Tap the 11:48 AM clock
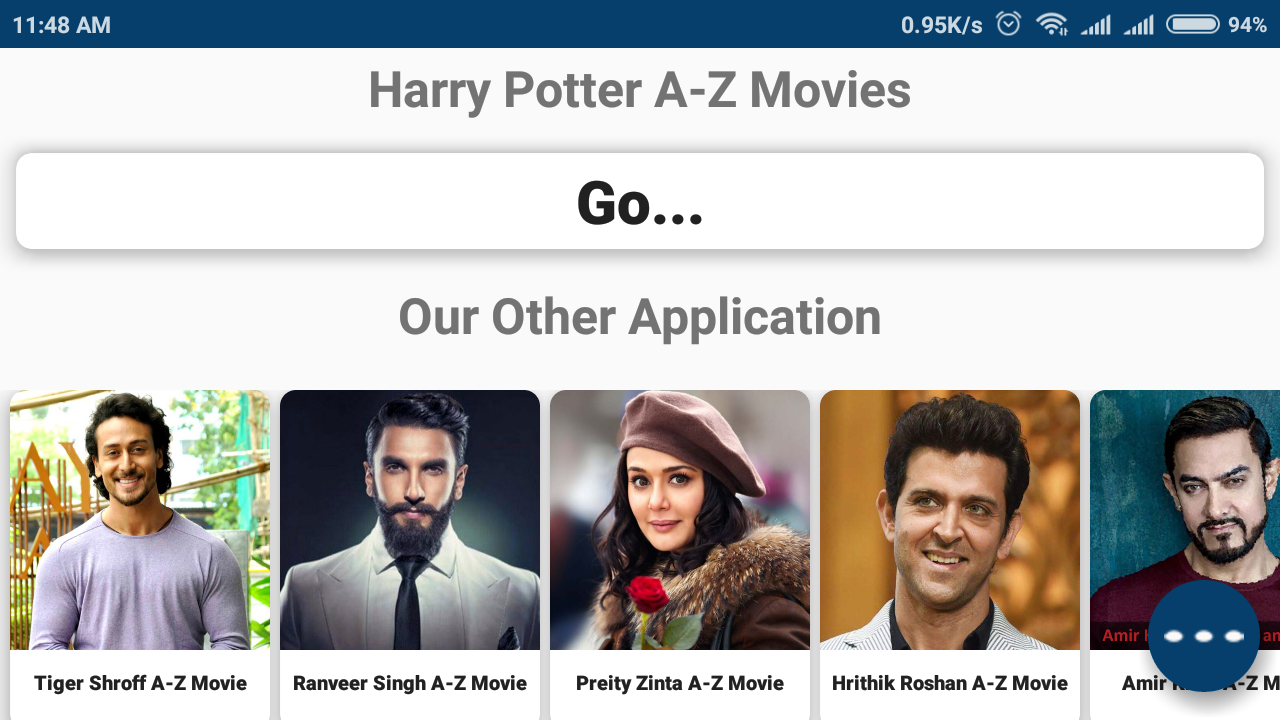 [x=61, y=25]
